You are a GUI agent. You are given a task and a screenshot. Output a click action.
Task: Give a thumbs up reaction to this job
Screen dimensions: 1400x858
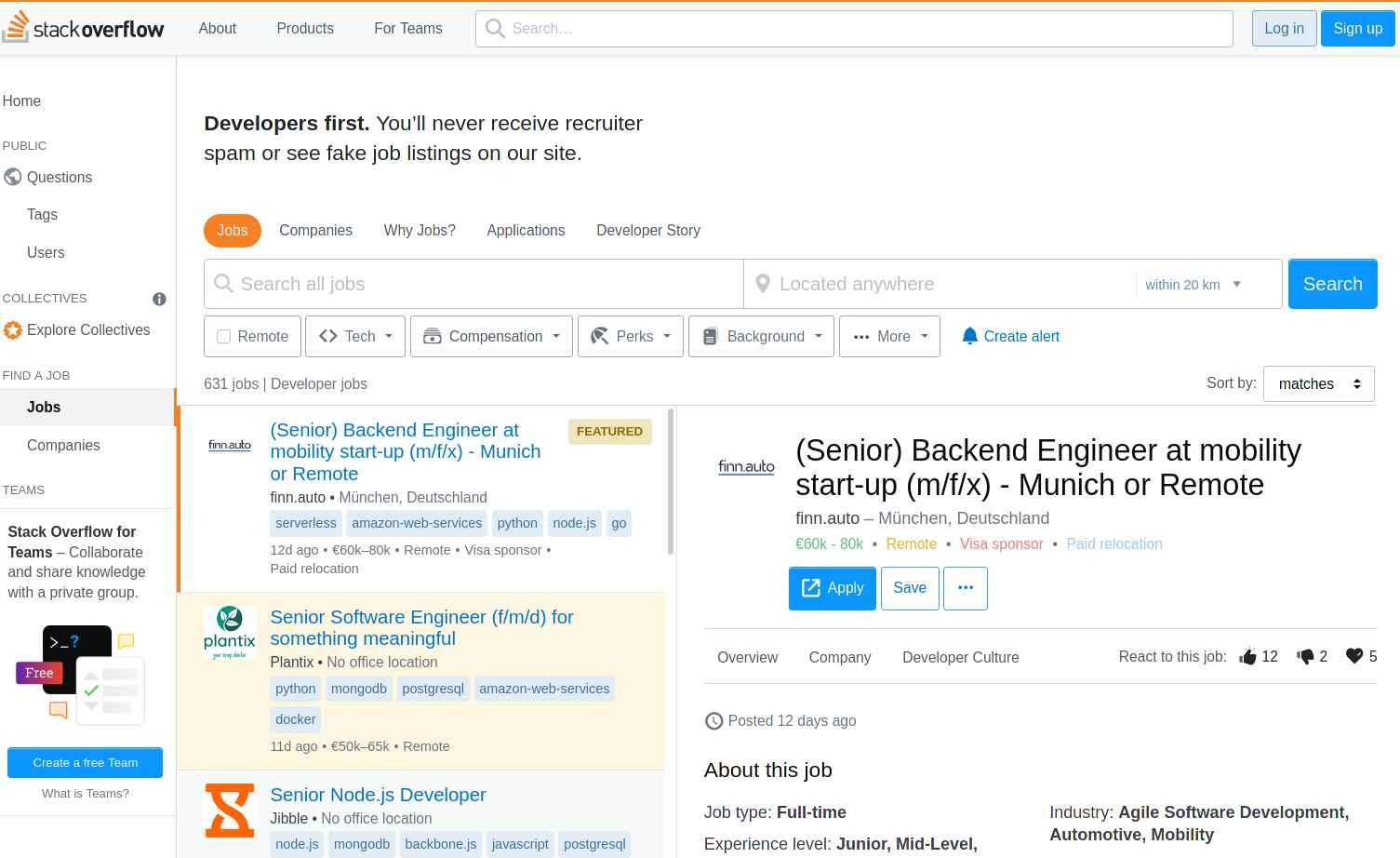click(x=1248, y=657)
